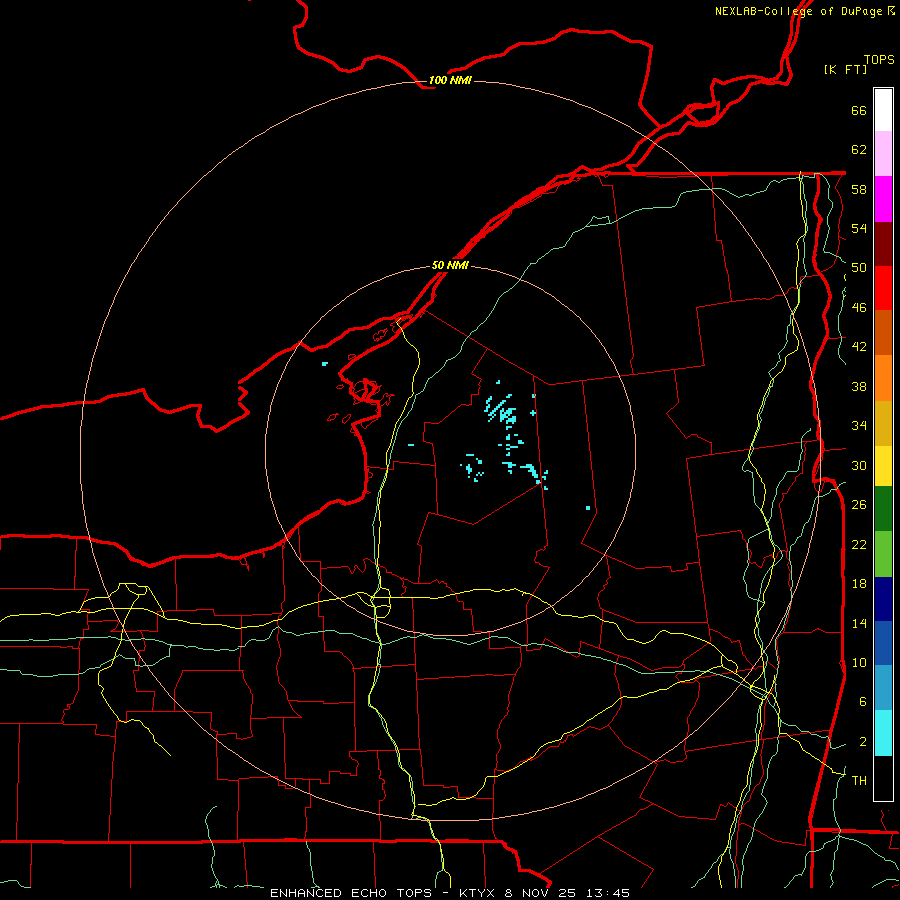Click the light pink 62 kft swatch

tap(883, 154)
